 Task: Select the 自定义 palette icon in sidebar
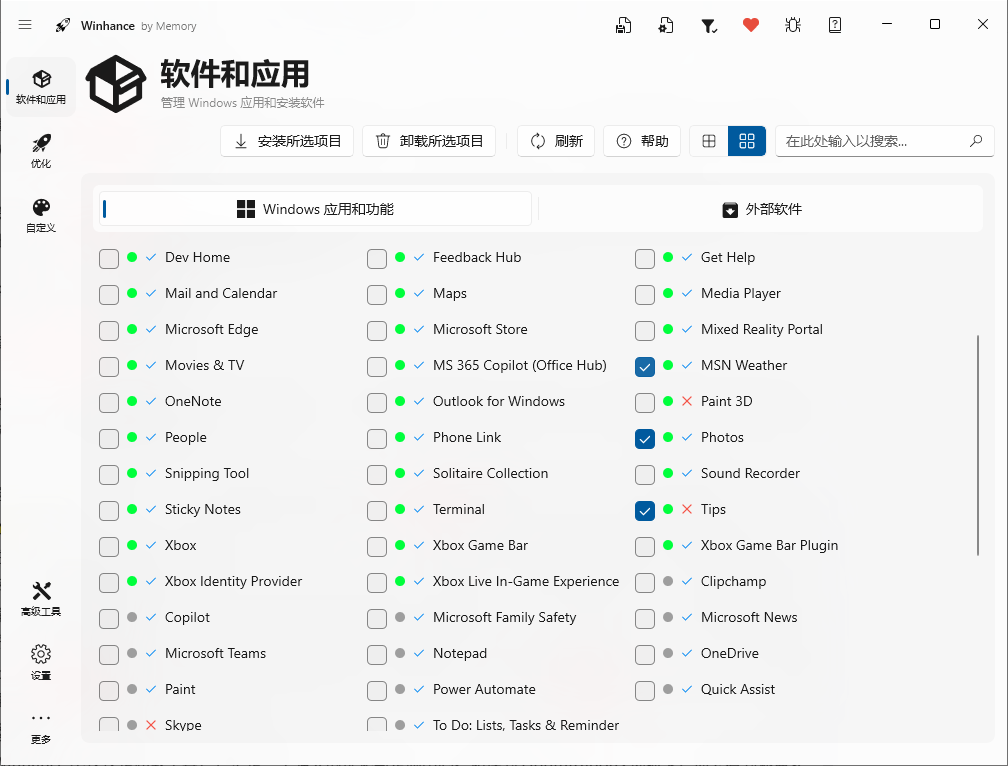tap(40, 215)
